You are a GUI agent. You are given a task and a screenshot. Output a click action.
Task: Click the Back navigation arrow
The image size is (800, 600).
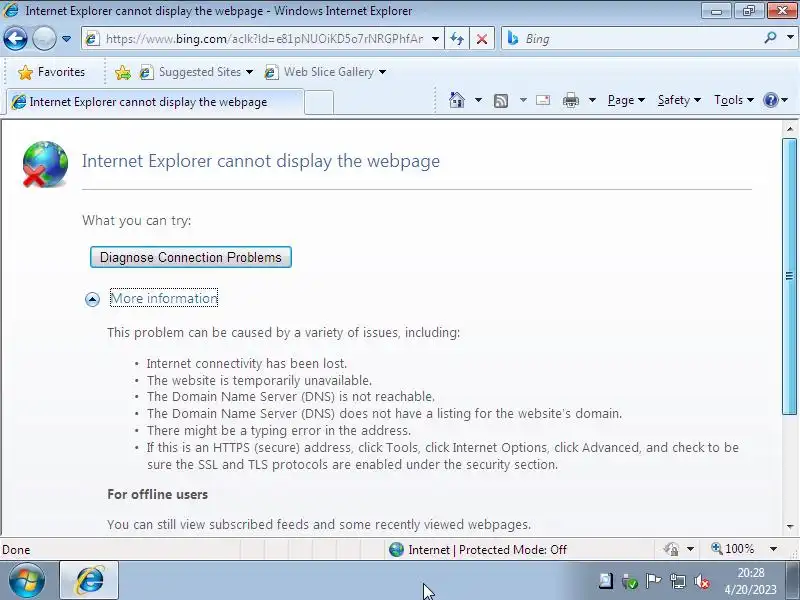point(15,38)
